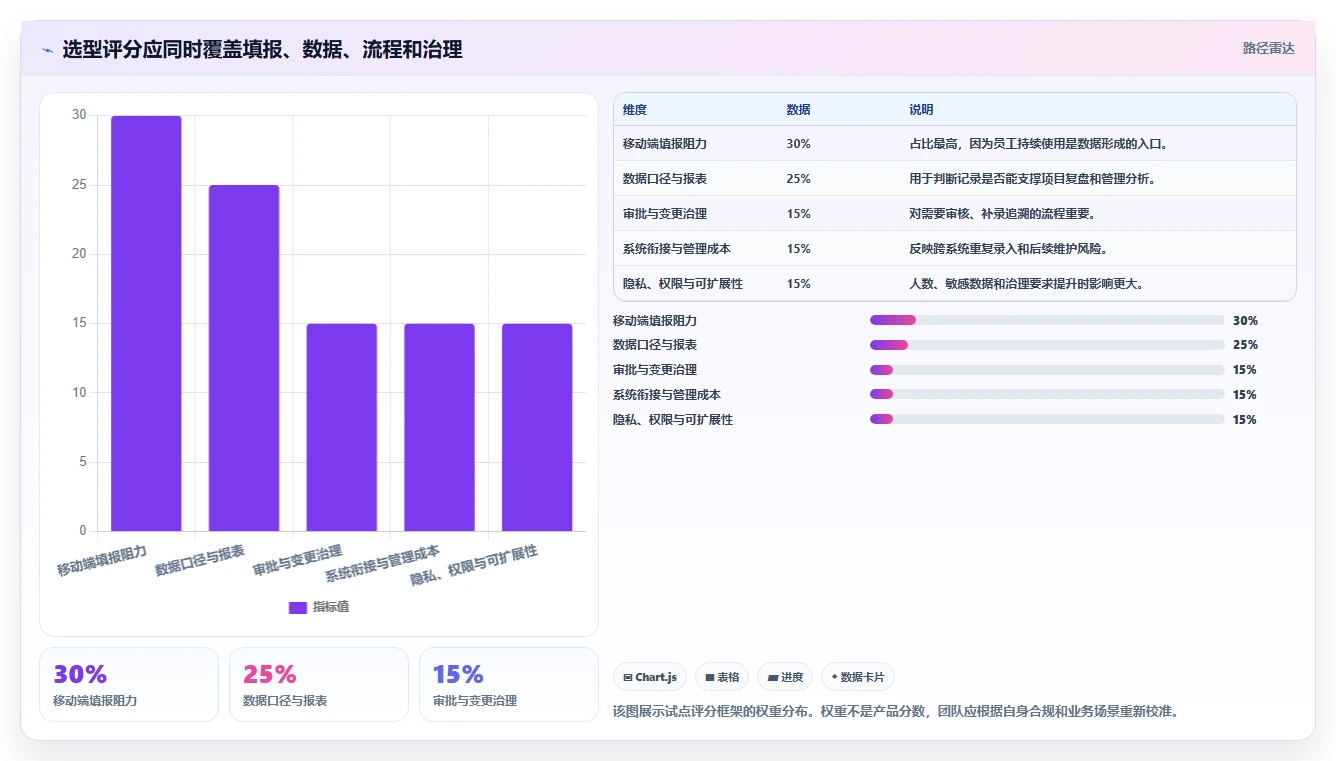Click the 路径雷达 label in the header
The height and width of the screenshot is (761, 1336).
1268,48
